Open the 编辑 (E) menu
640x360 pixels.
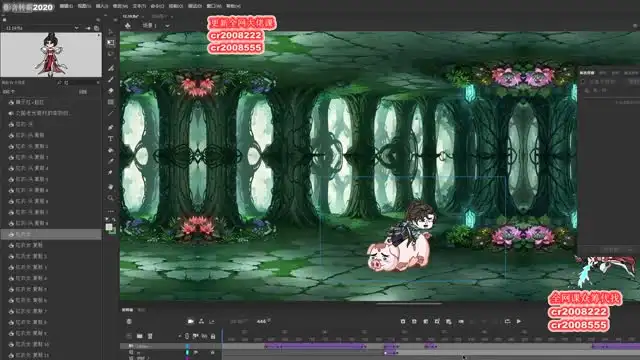(66, 6)
